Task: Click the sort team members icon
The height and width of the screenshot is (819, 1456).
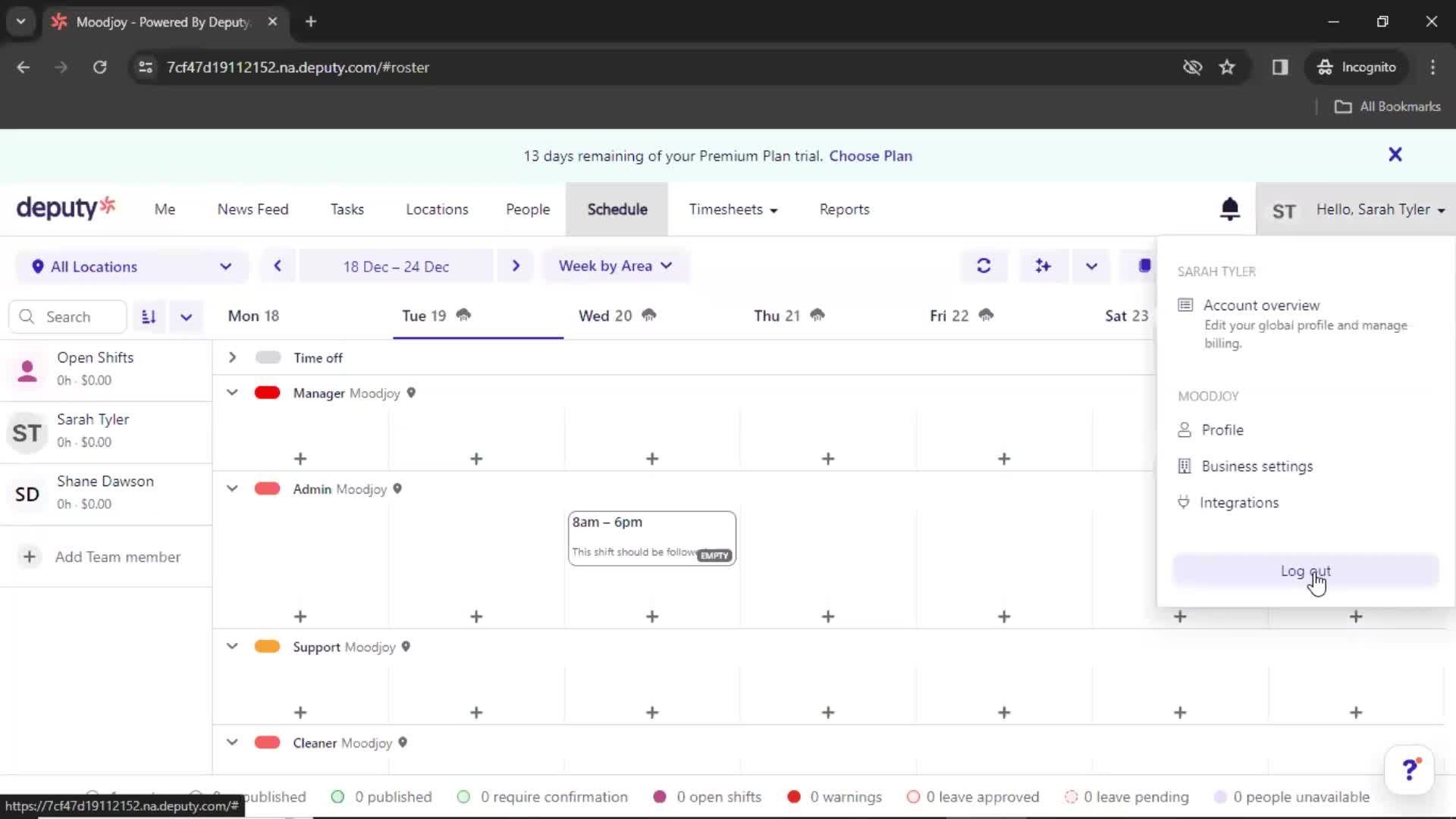Action: tap(149, 317)
